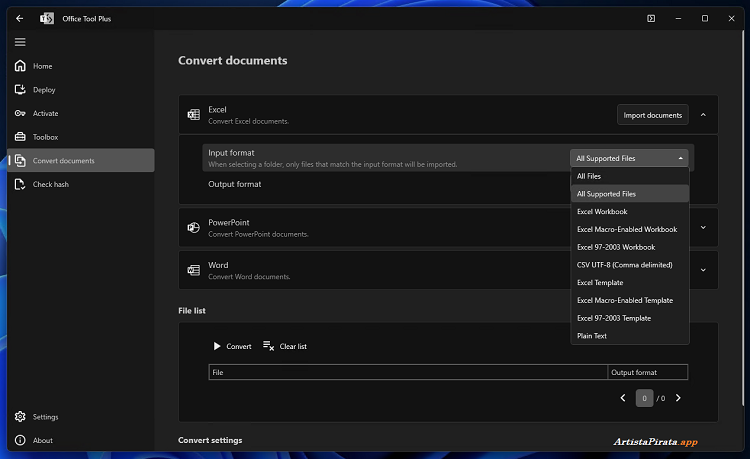Click the Clear list button label

[293, 346]
